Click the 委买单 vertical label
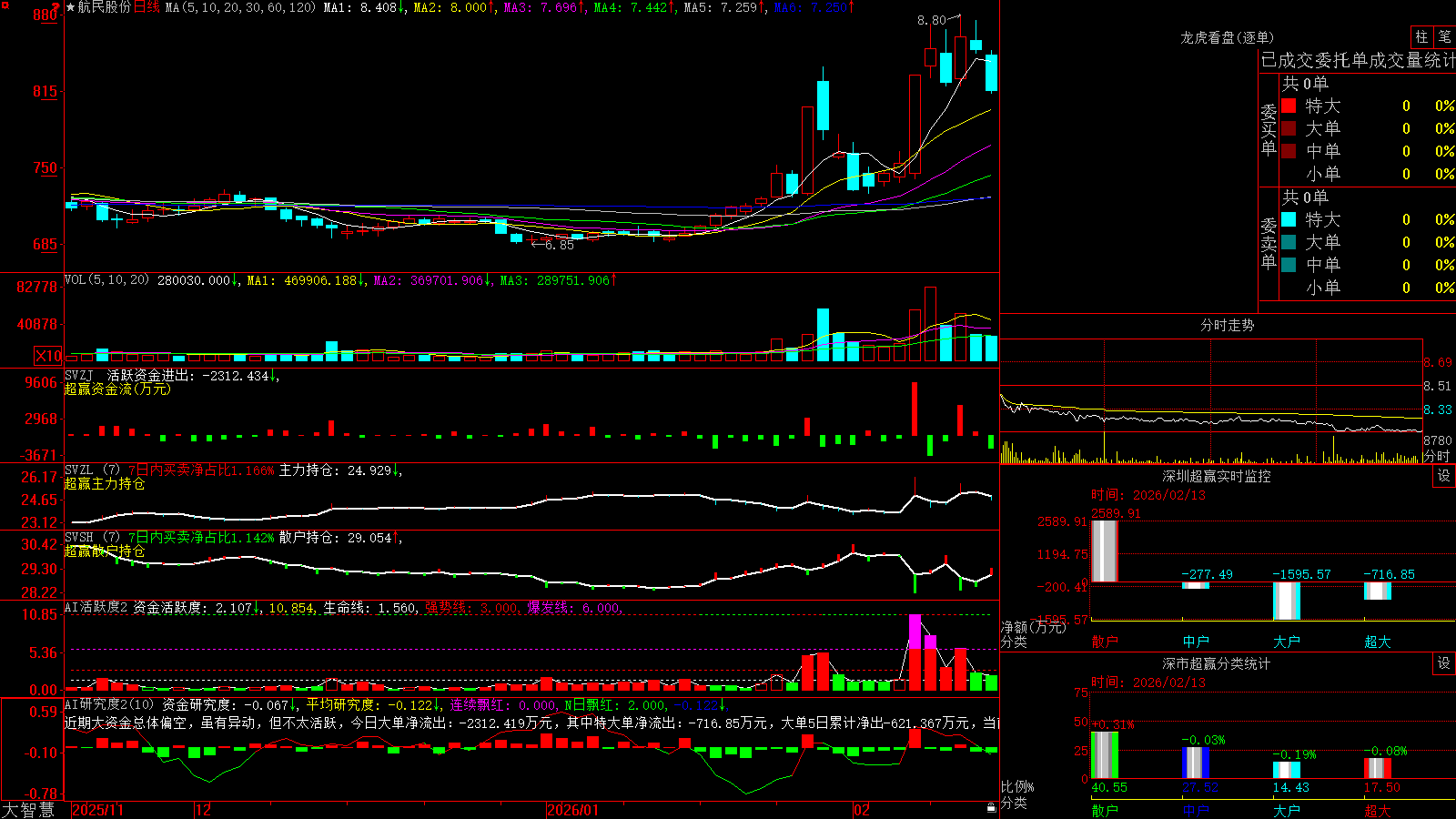Viewport: 1456px width, 819px height. [x=1269, y=130]
